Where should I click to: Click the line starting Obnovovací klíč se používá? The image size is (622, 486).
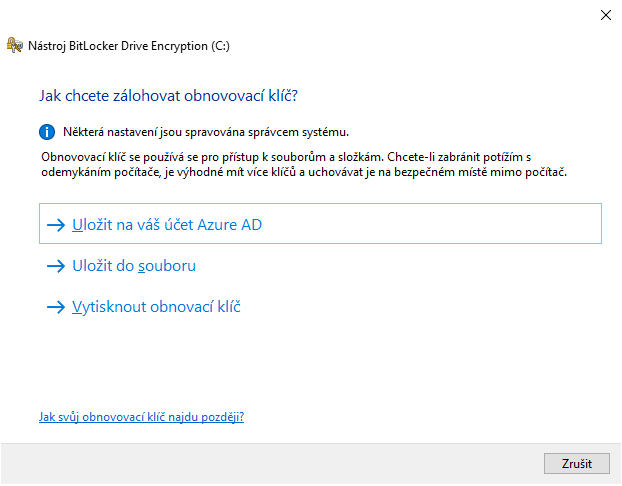[x=290, y=157]
